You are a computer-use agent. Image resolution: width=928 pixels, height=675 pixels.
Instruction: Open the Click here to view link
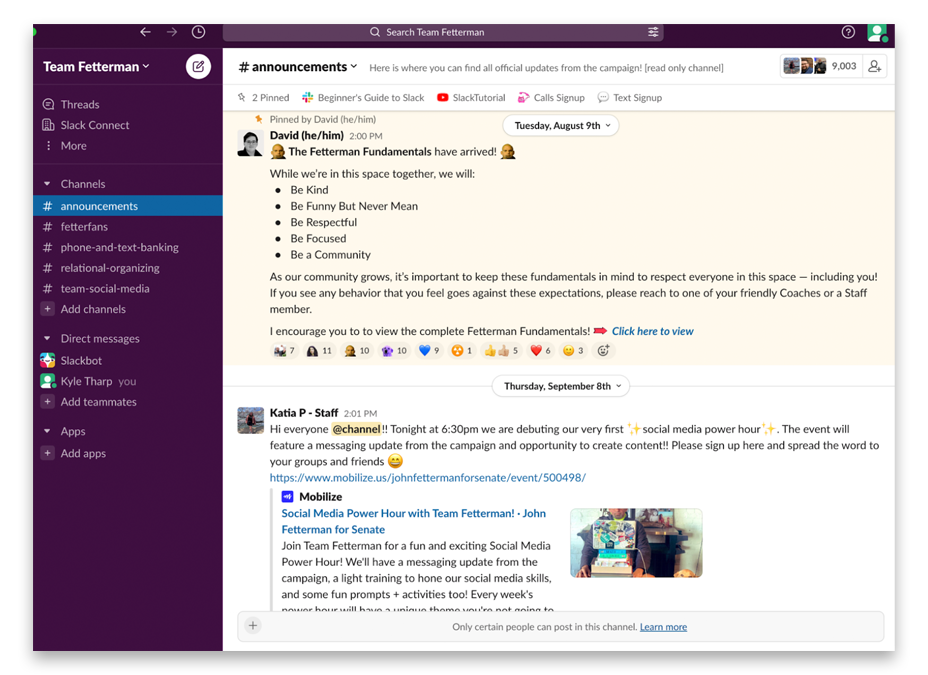[x=652, y=331]
